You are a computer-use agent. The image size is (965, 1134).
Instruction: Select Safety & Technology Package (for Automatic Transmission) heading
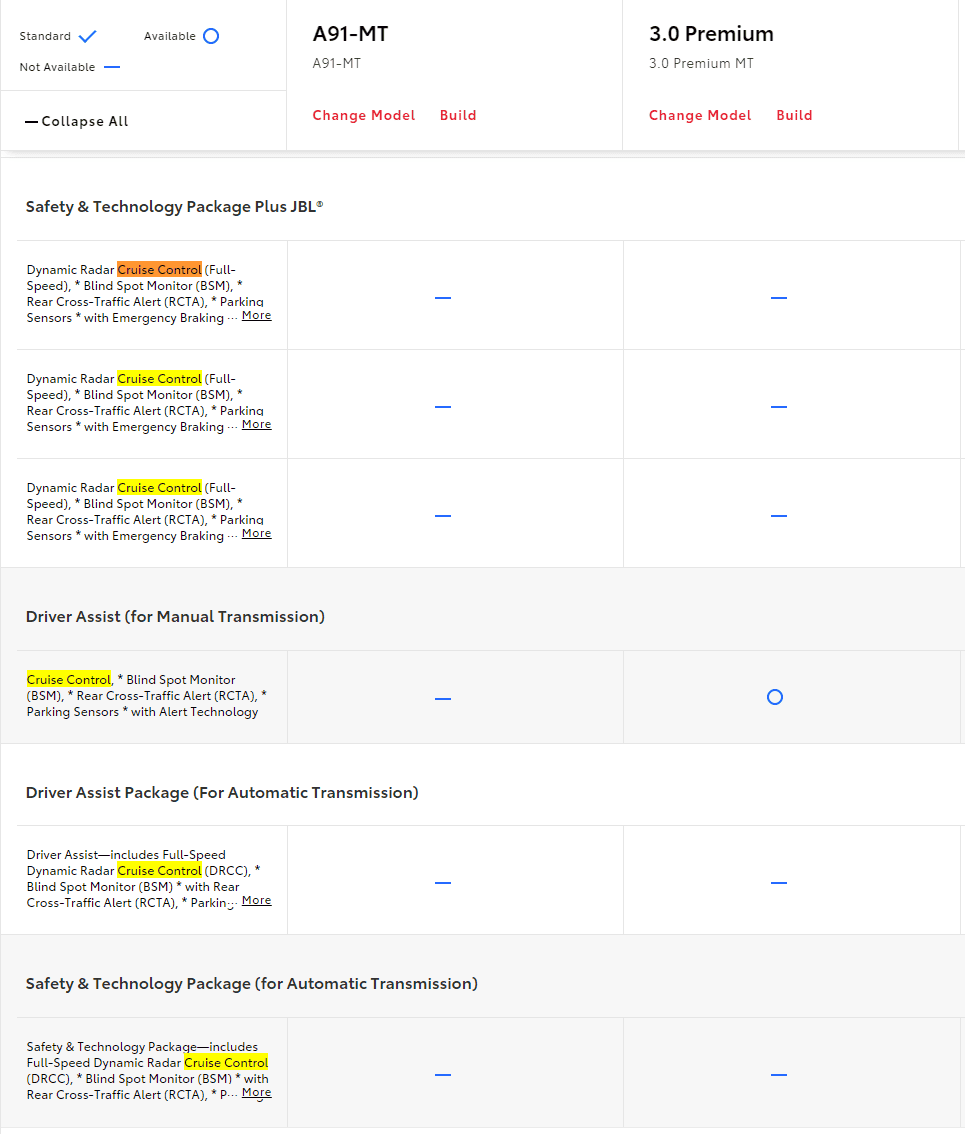pos(252,984)
